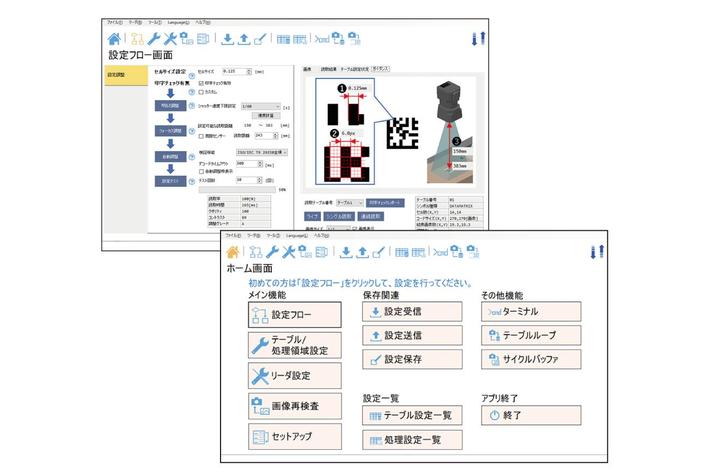Click the 終了 button under アプリ終了
This screenshot has height=474, width=710.
tap(530, 414)
